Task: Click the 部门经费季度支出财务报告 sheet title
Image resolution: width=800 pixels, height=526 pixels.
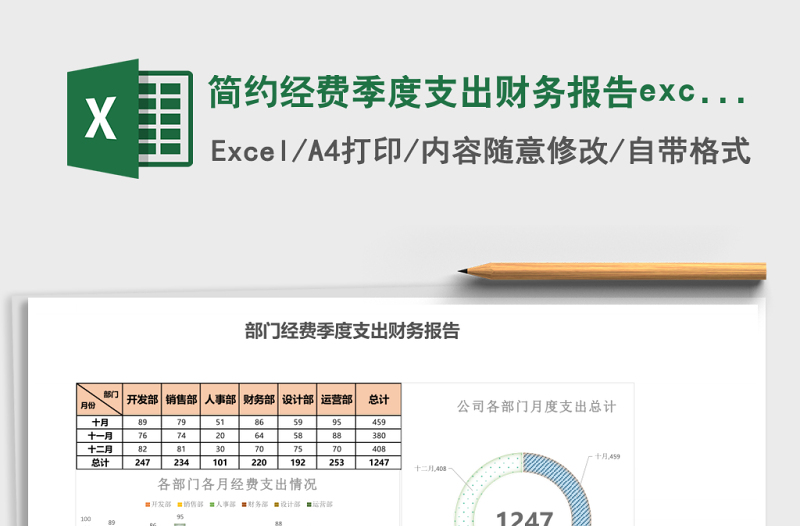Action: (x=352, y=331)
